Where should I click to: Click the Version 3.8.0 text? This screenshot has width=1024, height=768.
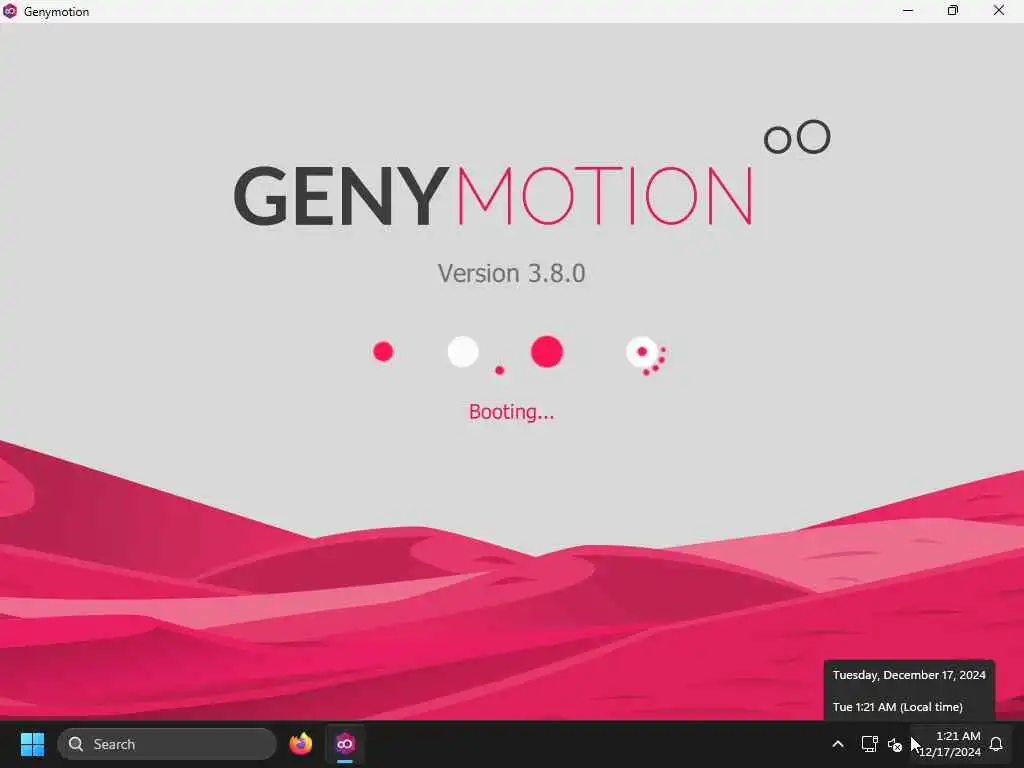pos(511,273)
